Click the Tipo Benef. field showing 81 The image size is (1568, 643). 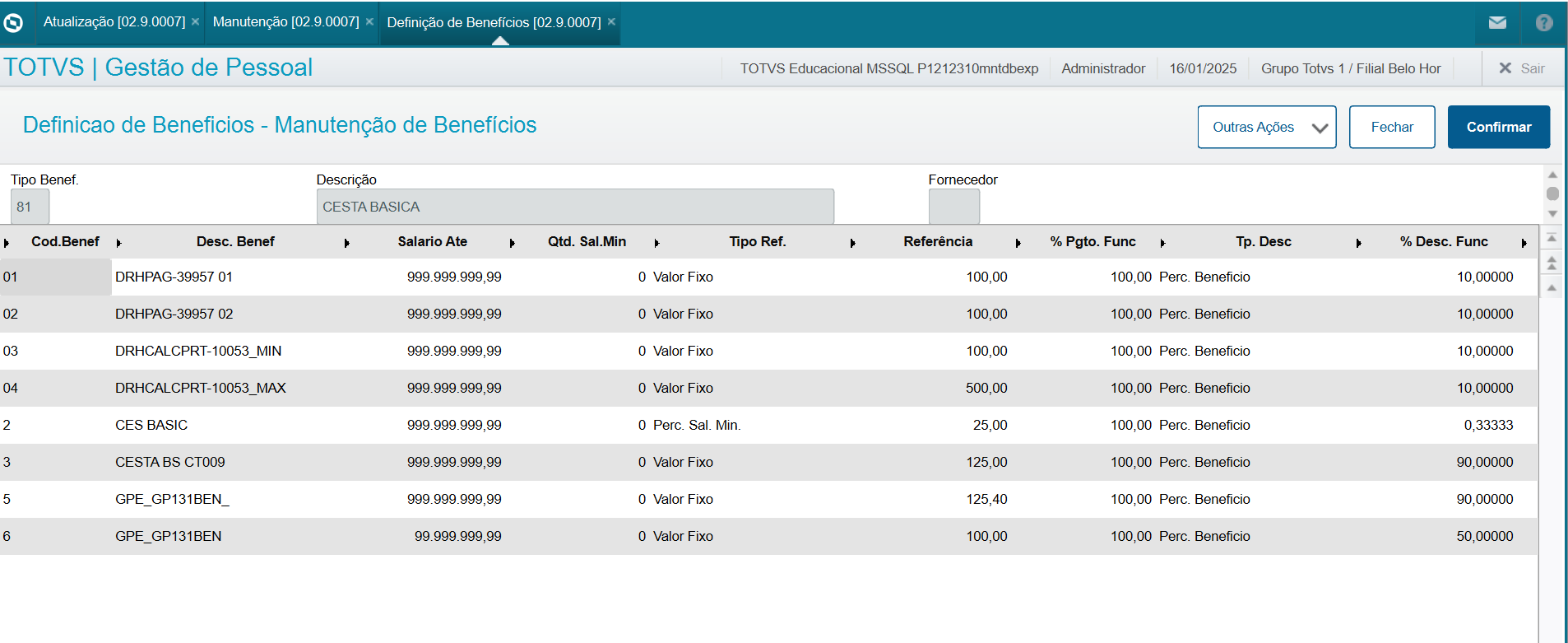coord(30,207)
